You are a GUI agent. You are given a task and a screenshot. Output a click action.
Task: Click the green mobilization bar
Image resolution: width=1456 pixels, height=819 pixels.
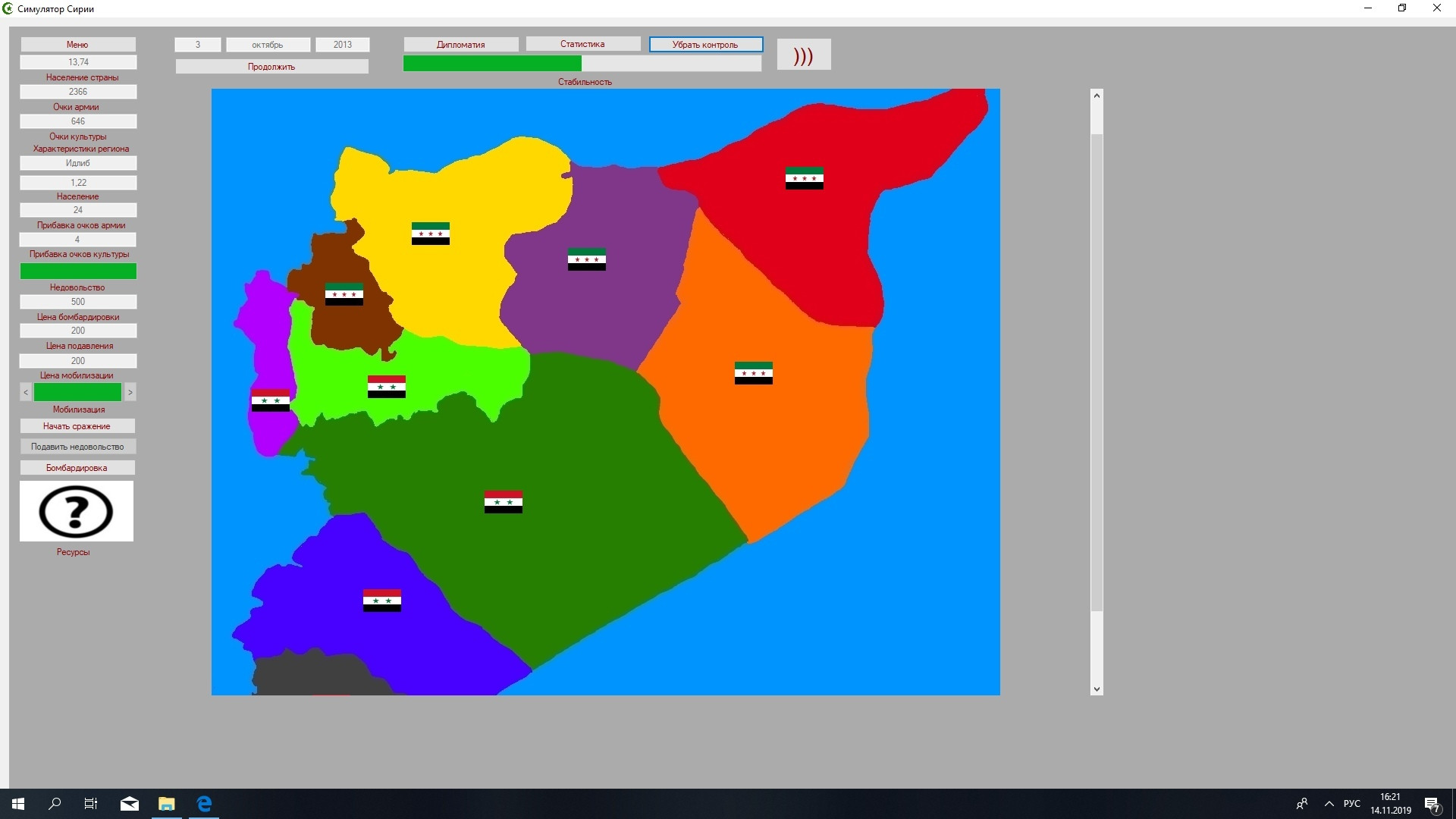pos(78,392)
